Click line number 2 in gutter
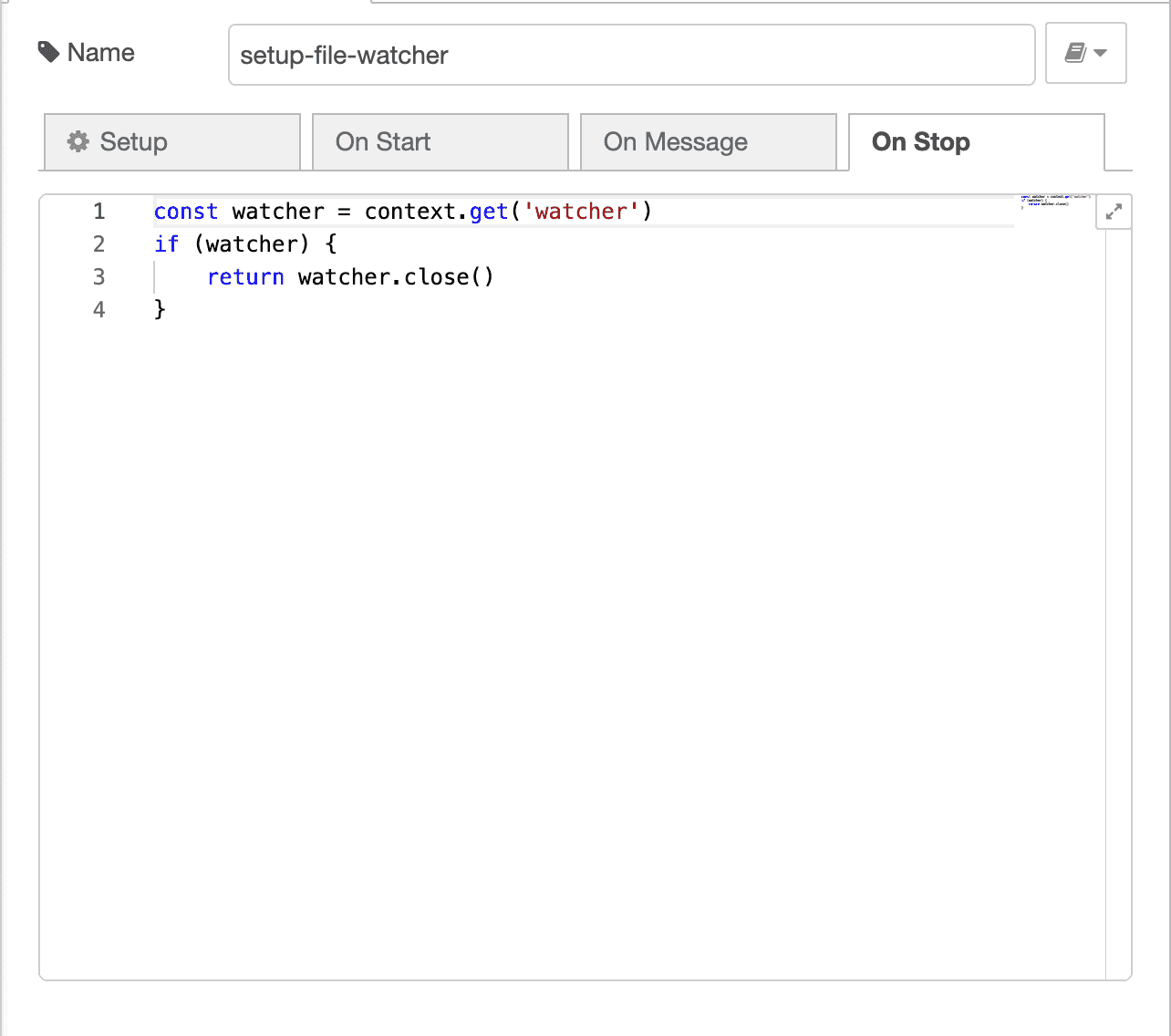 (98, 244)
